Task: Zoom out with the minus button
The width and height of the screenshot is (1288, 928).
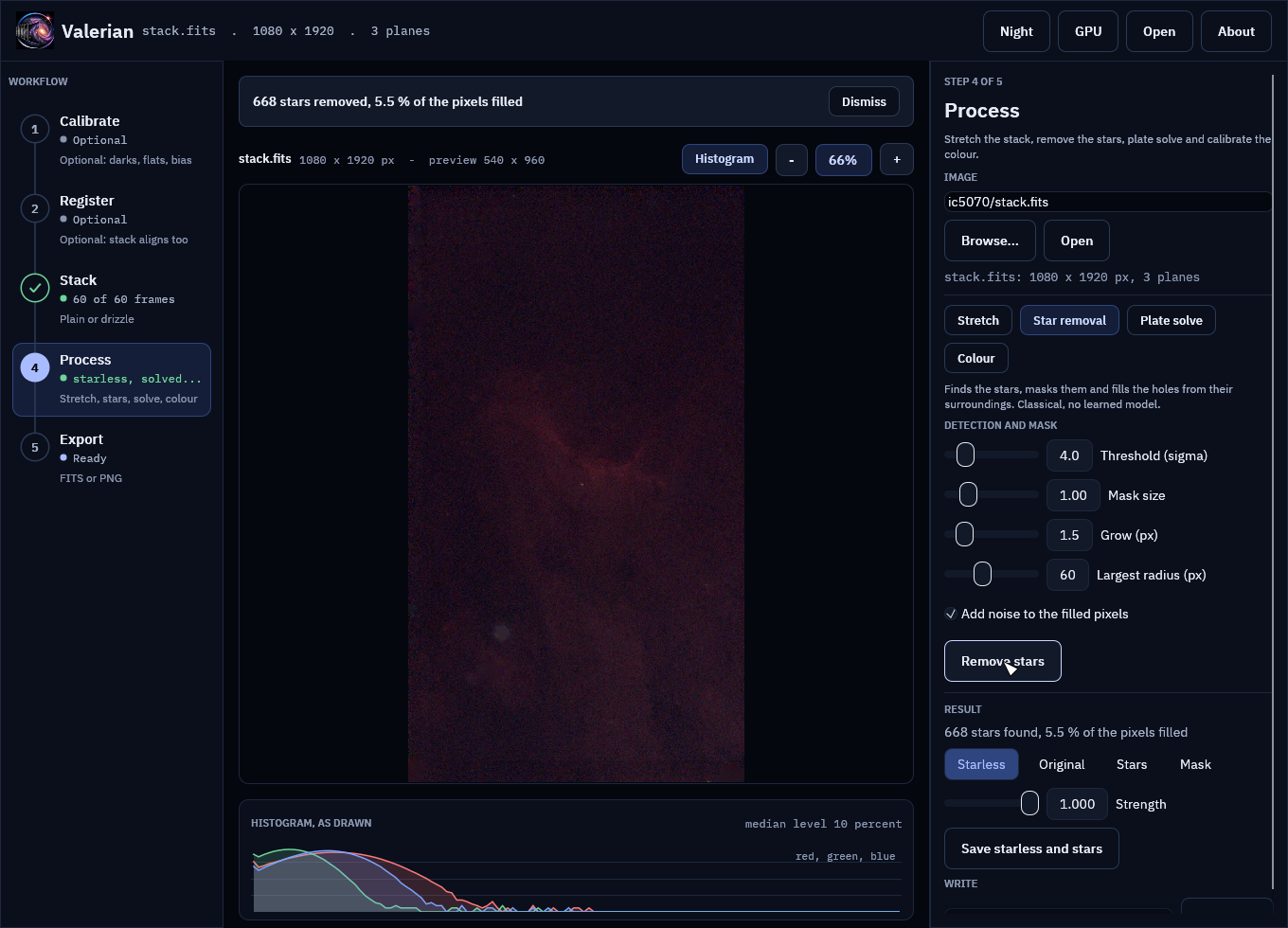Action: [x=792, y=160]
